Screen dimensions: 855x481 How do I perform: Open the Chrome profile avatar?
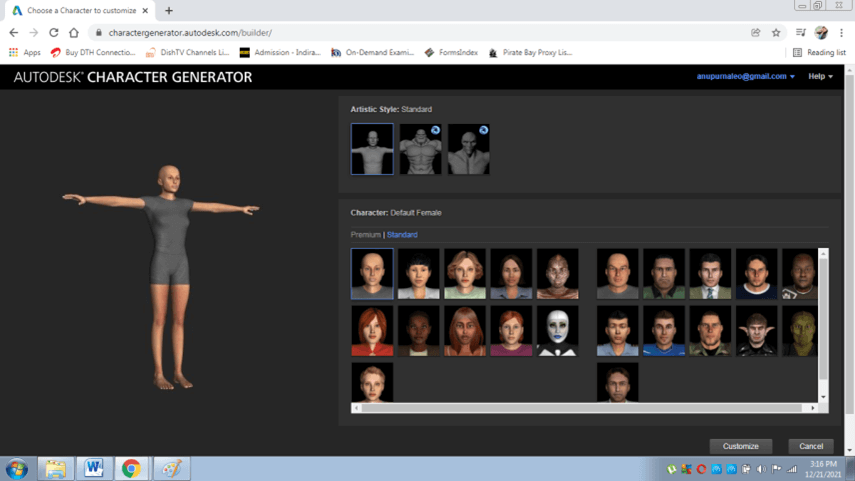click(x=821, y=33)
